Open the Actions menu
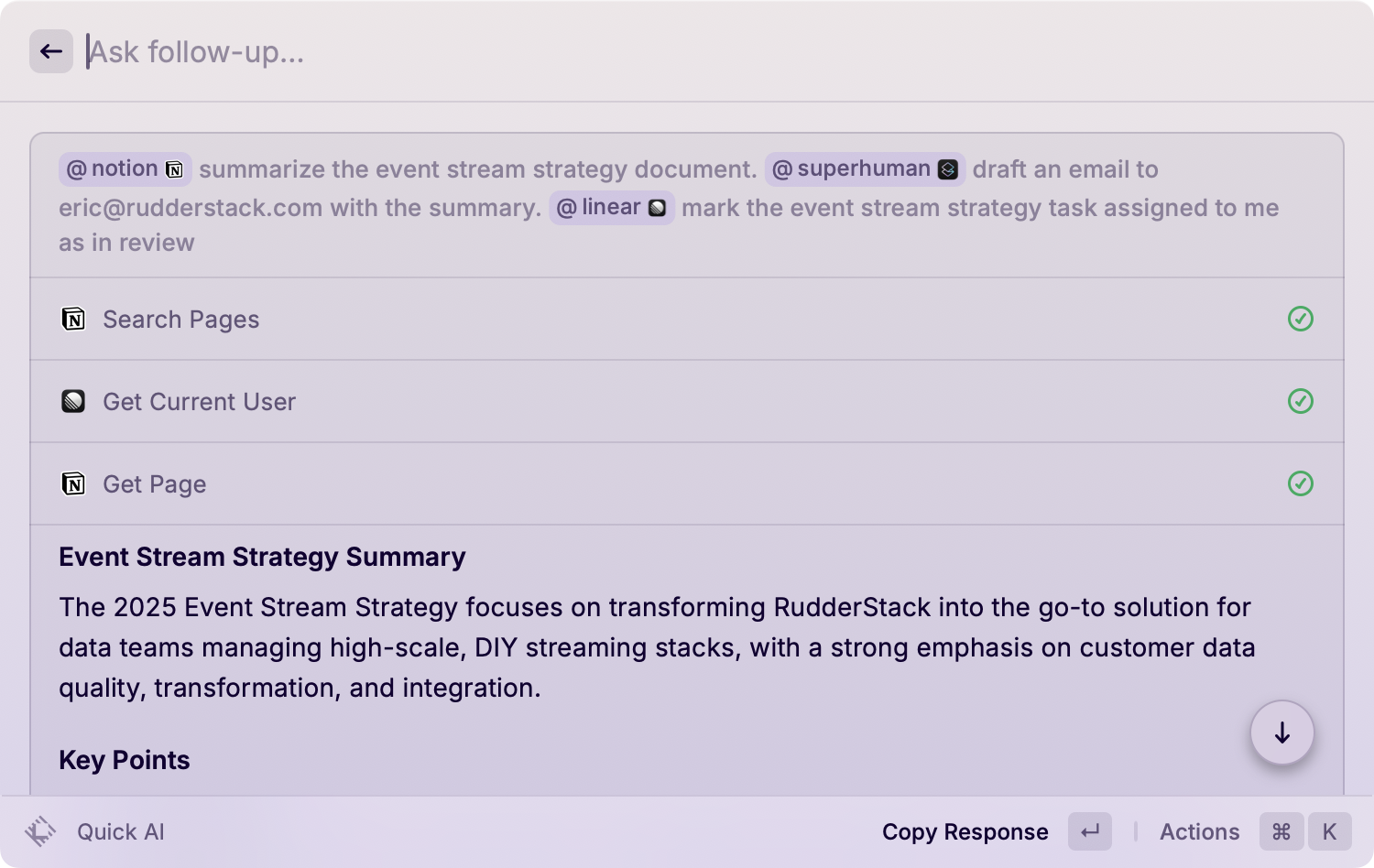 click(1199, 831)
